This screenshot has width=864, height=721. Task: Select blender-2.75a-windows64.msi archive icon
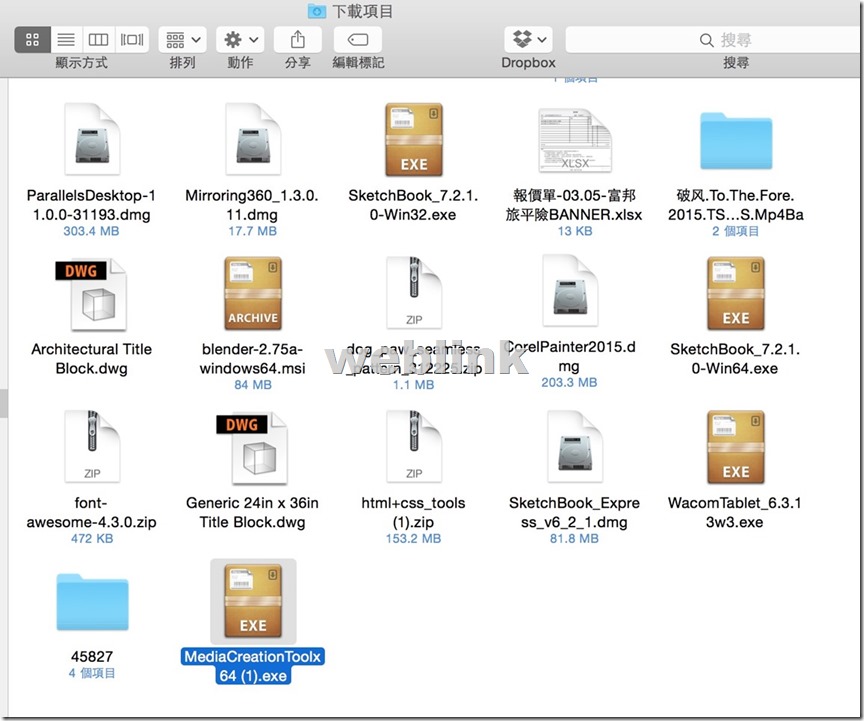click(253, 293)
